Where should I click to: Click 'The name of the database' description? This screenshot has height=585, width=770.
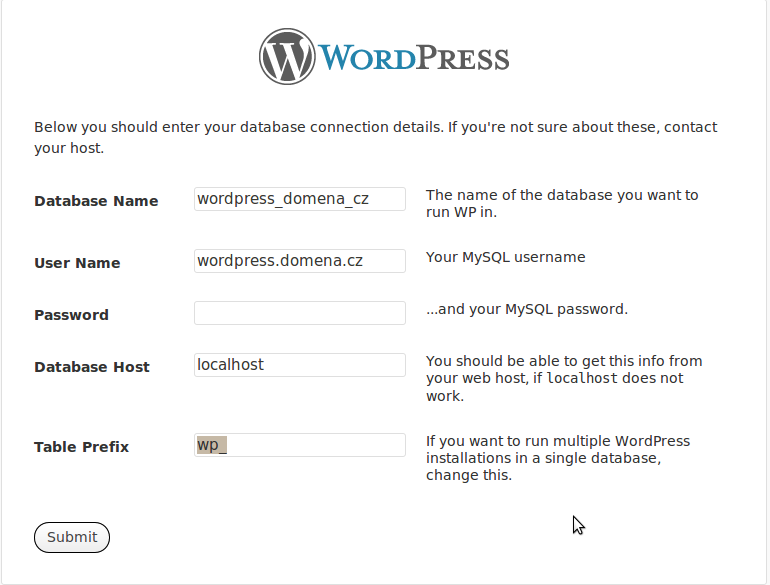click(562, 203)
